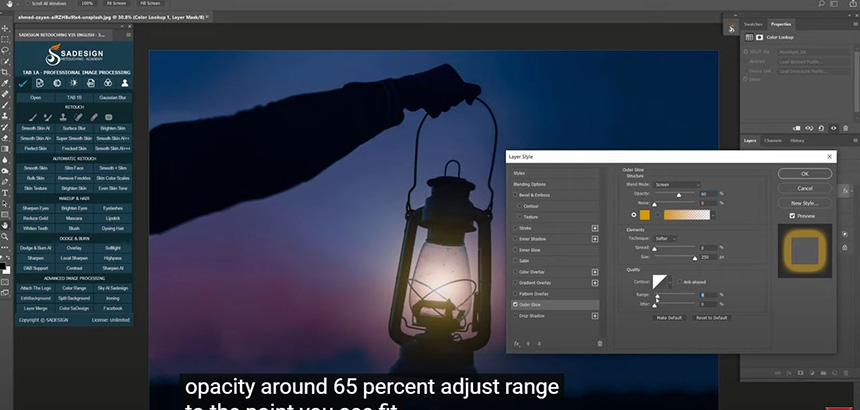This screenshot has width=860, height=410.
Task: Click the orange glow color swatch
Action: coord(644,214)
